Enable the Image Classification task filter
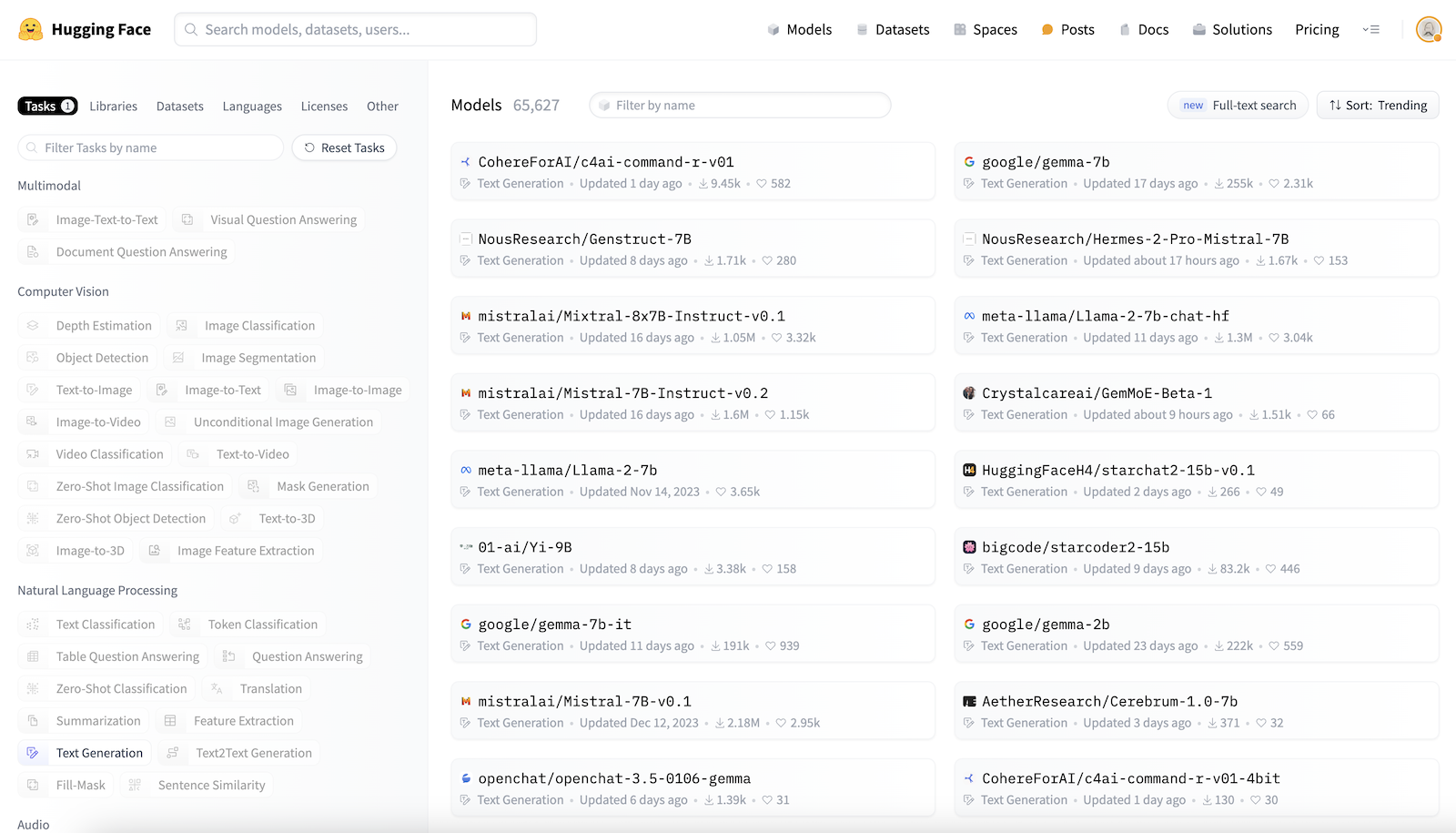Screen dimensions: 1456x833 247,326
